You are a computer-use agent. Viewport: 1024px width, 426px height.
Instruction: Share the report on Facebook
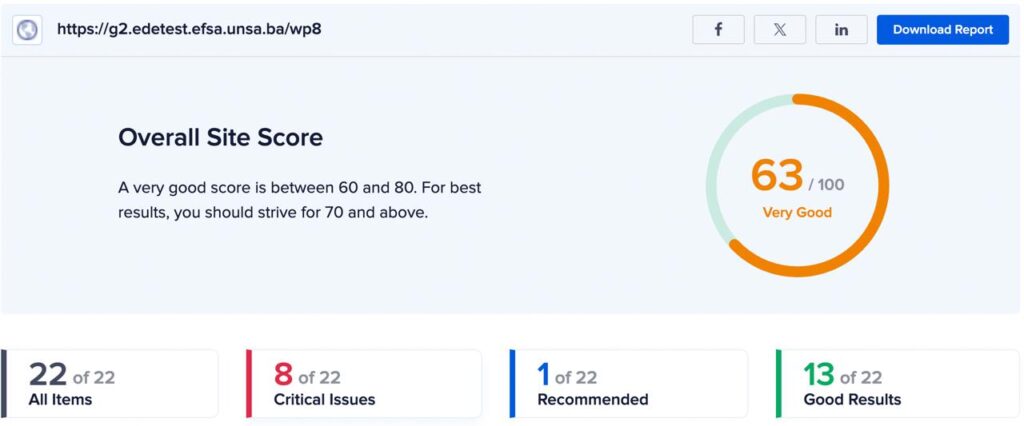coord(718,29)
